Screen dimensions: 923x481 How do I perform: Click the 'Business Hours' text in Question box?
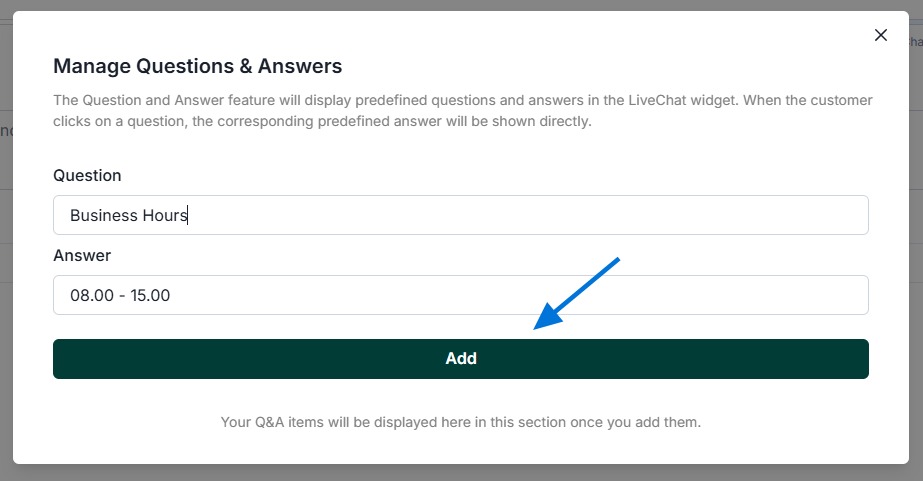[x=128, y=215]
